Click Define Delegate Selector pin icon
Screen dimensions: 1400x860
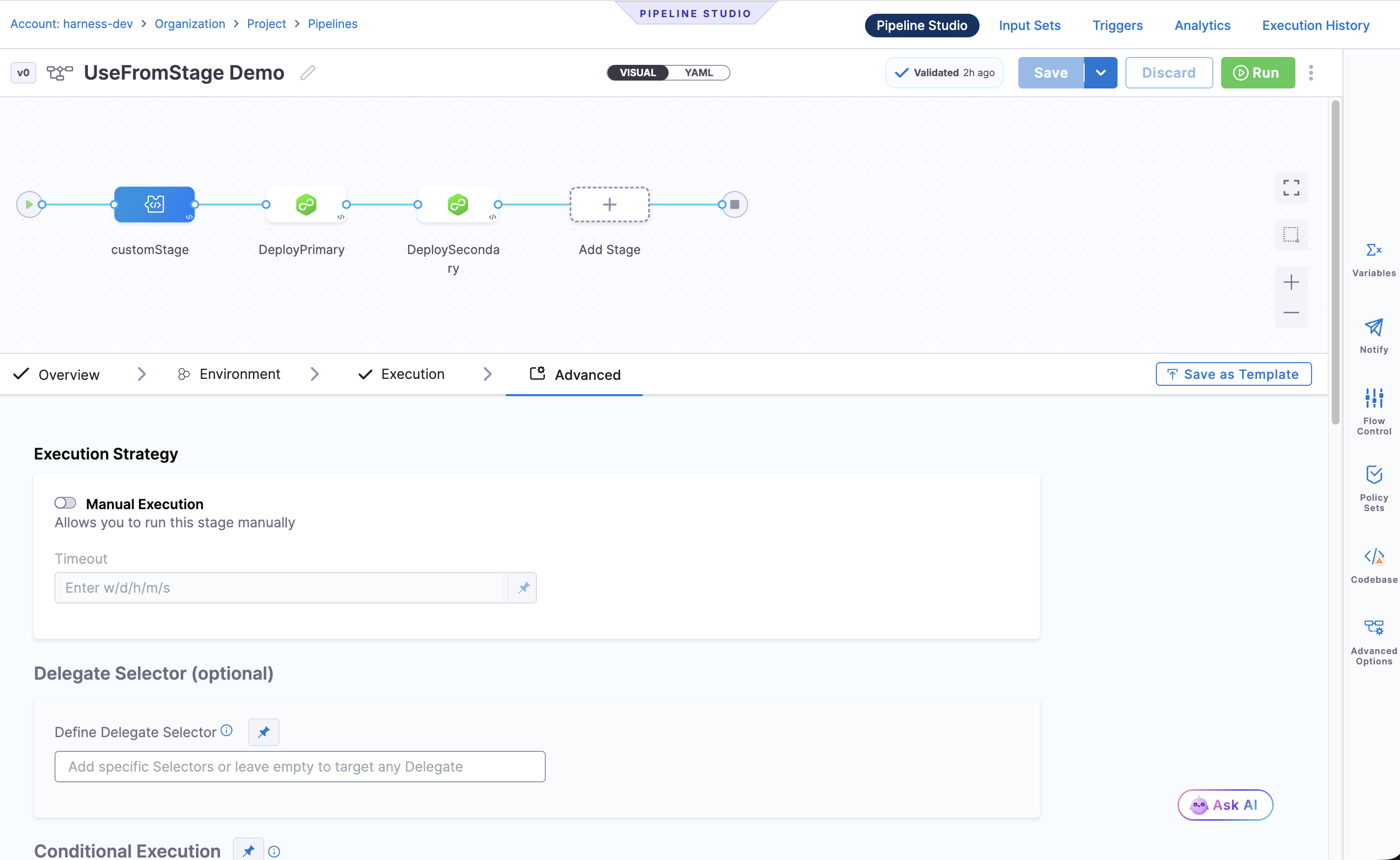pyautogui.click(x=264, y=732)
